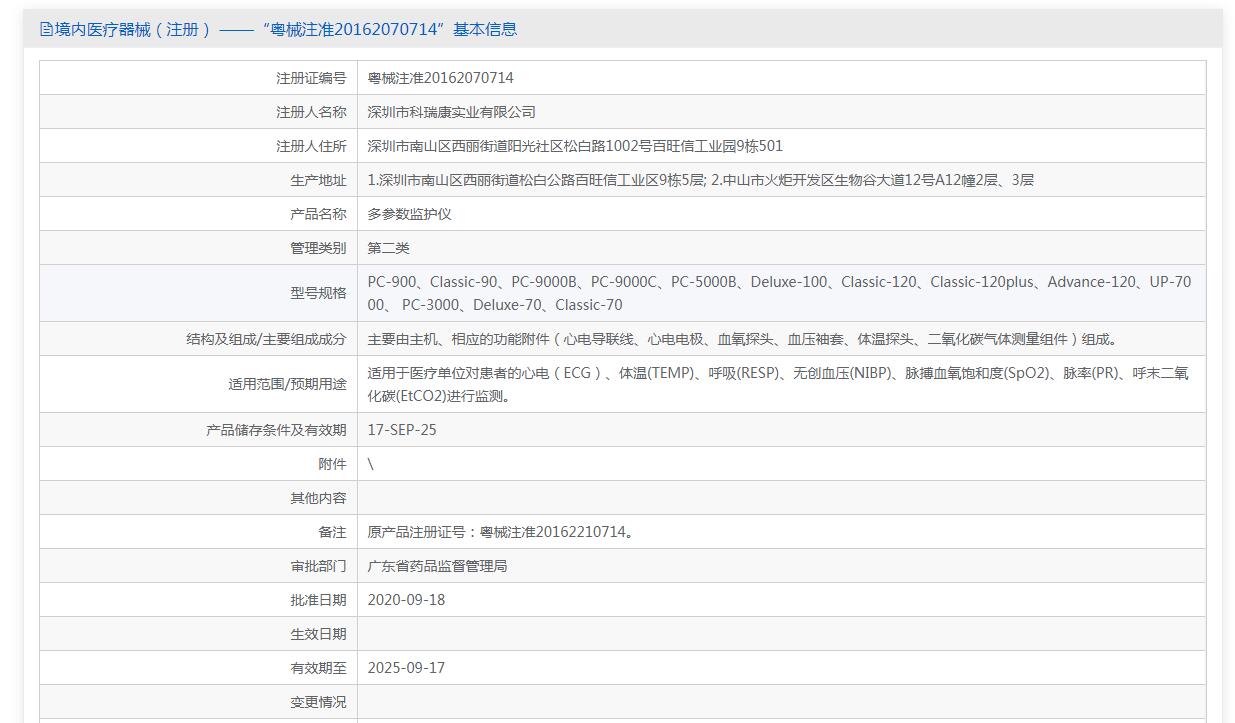Click the label '批准日期'
The height and width of the screenshot is (723, 1235).
pyautogui.click(x=318, y=600)
